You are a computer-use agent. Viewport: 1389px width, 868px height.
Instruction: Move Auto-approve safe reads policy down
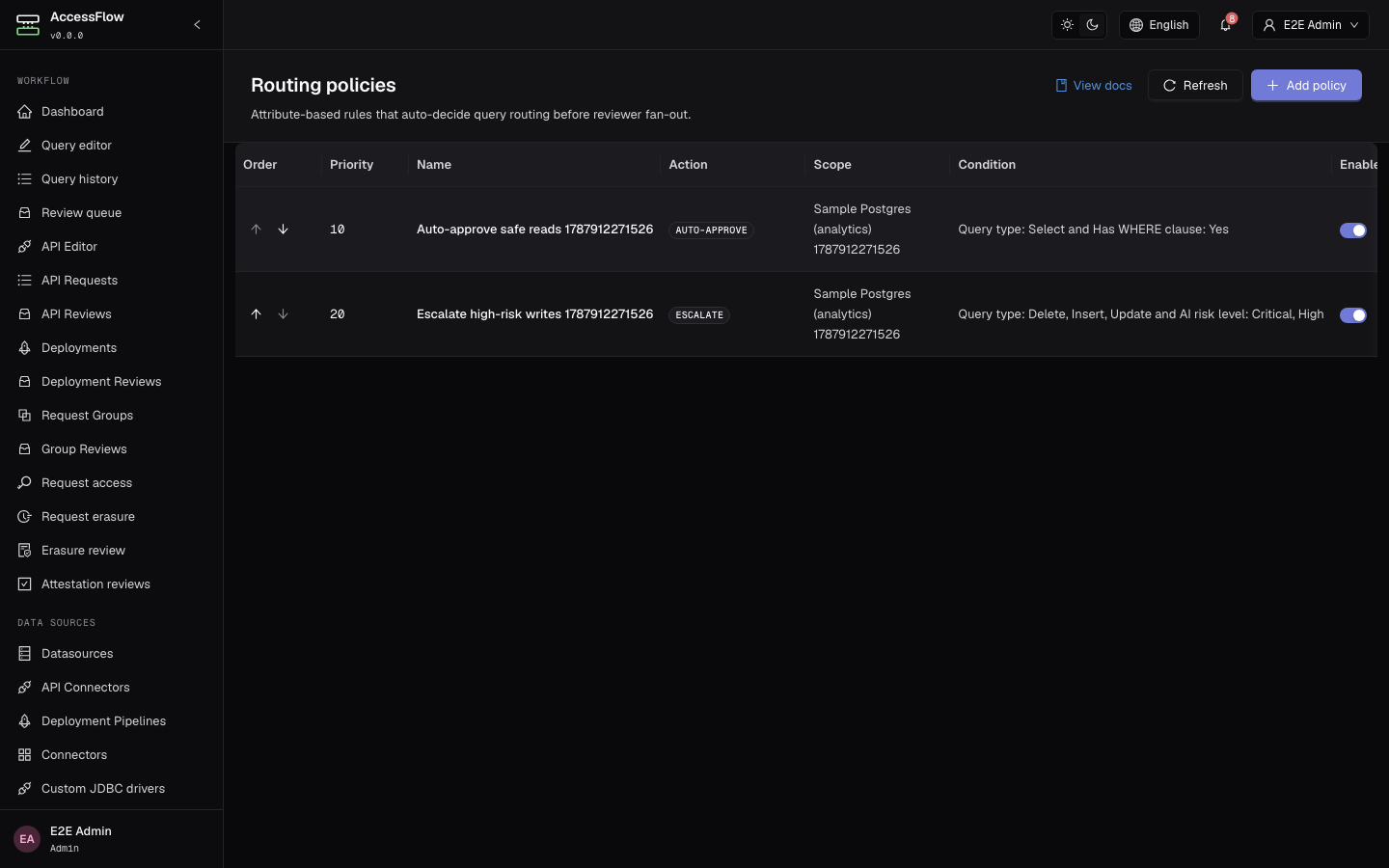coord(283,230)
